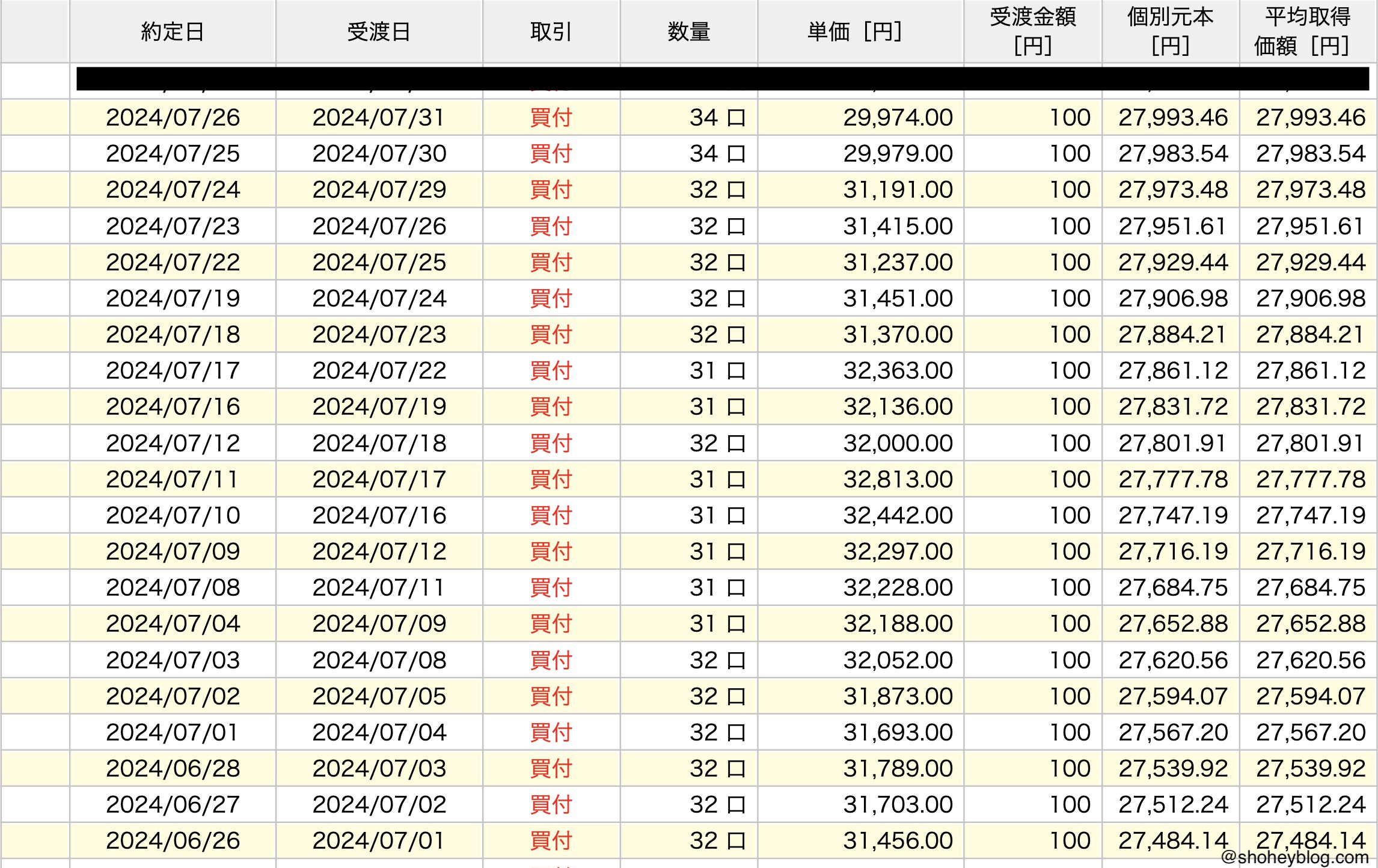Image resolution: width=1378 pixels, height=868 pixels.
Task: Select settlement date 2024/07/11 cell
Action: pyautogui.click(x=379, y=587)
